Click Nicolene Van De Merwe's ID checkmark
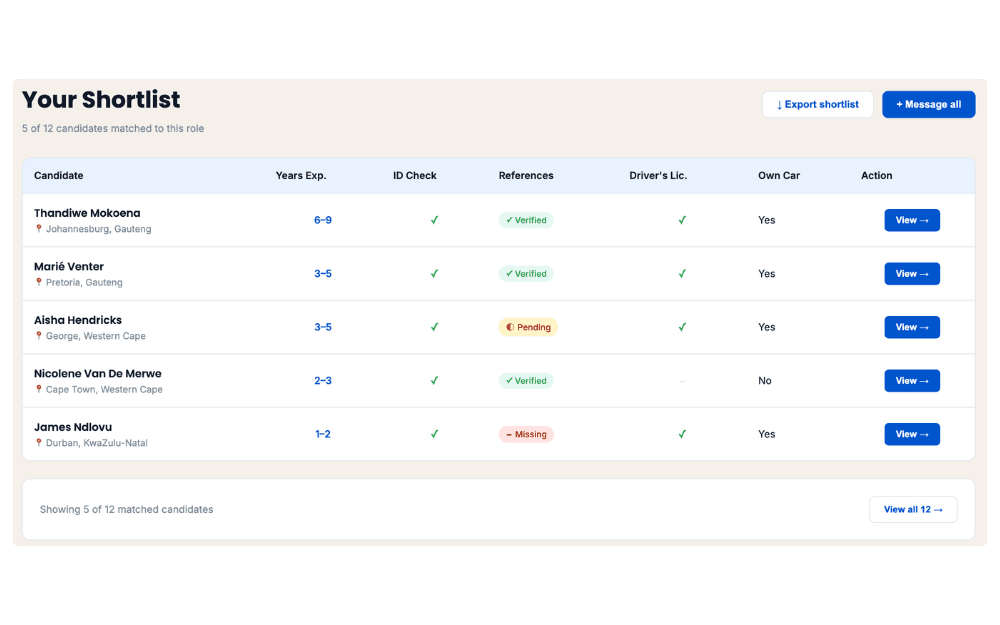 (434, 381)
